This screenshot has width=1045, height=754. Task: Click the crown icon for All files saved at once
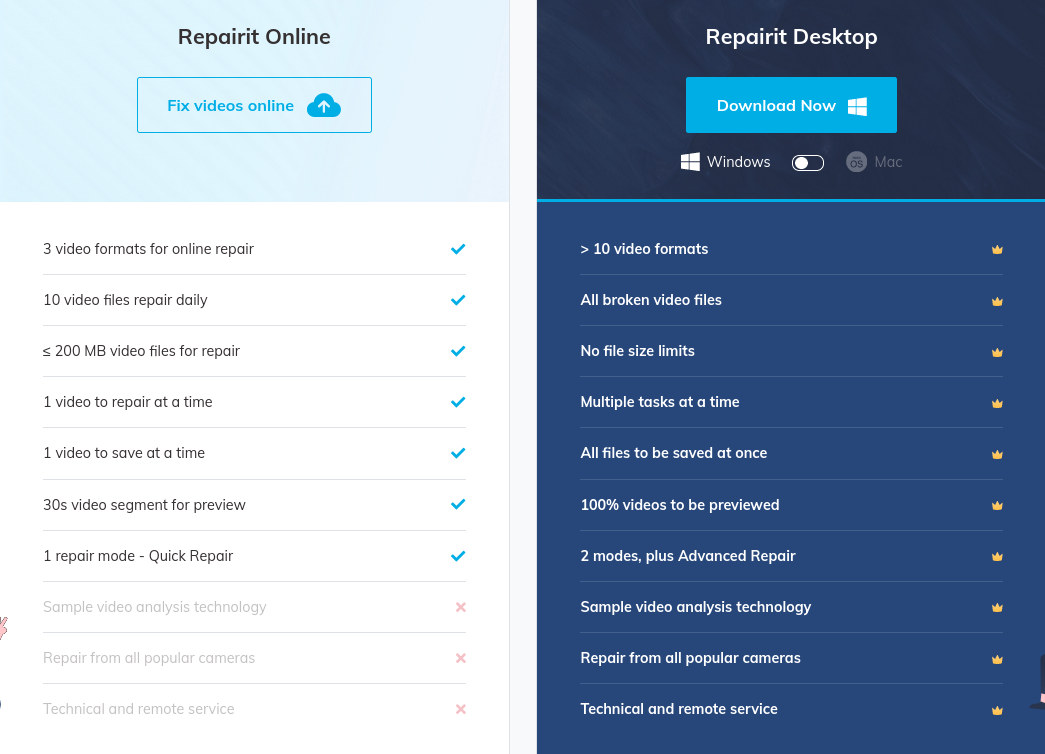pos(997,454)
